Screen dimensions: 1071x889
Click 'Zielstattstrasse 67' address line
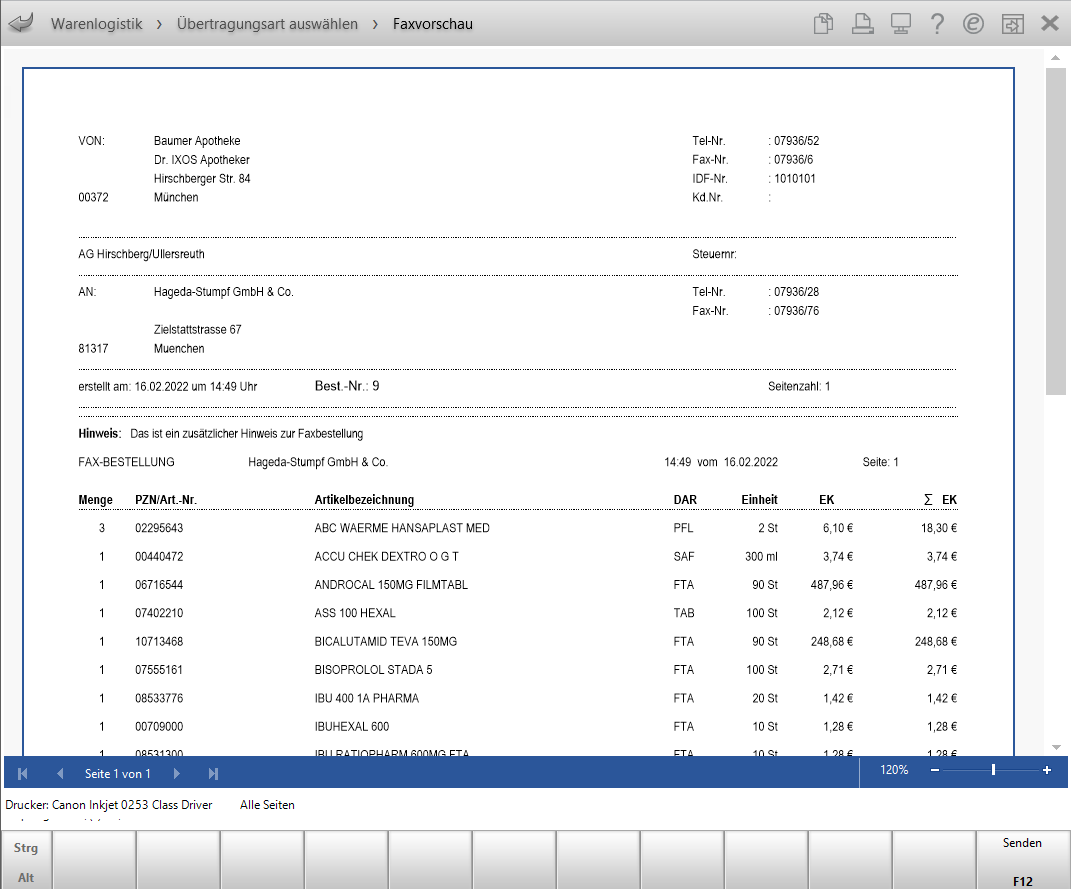197,329
